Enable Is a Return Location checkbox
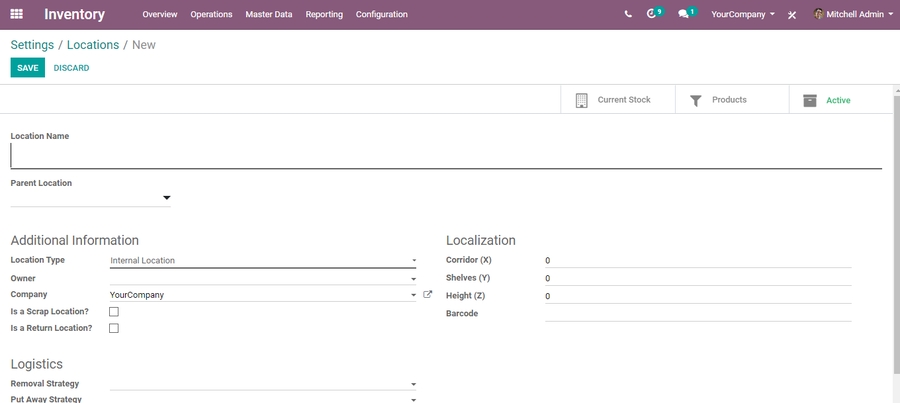This screenshot has height=403, width=900. [114, 328]
